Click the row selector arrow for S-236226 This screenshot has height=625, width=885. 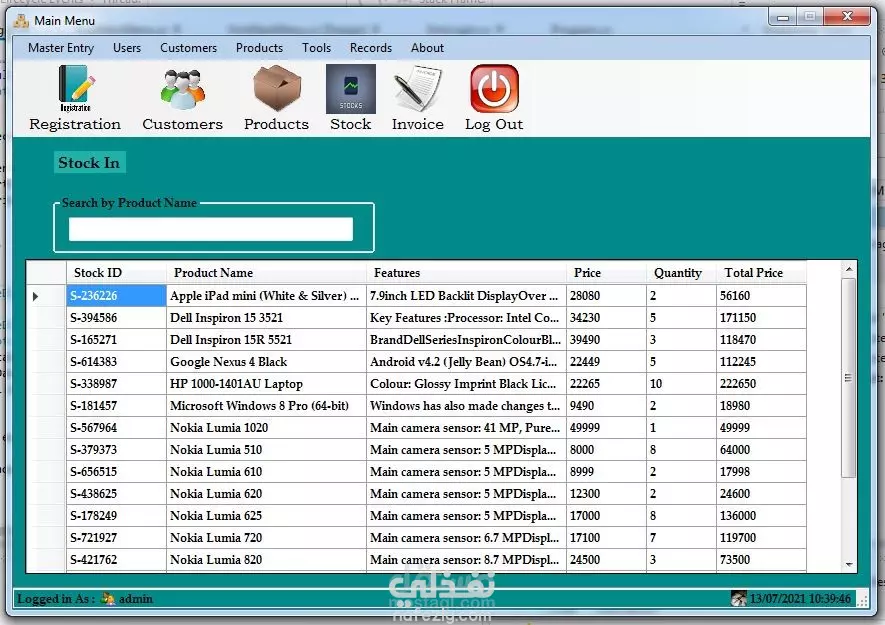[36, 296]
